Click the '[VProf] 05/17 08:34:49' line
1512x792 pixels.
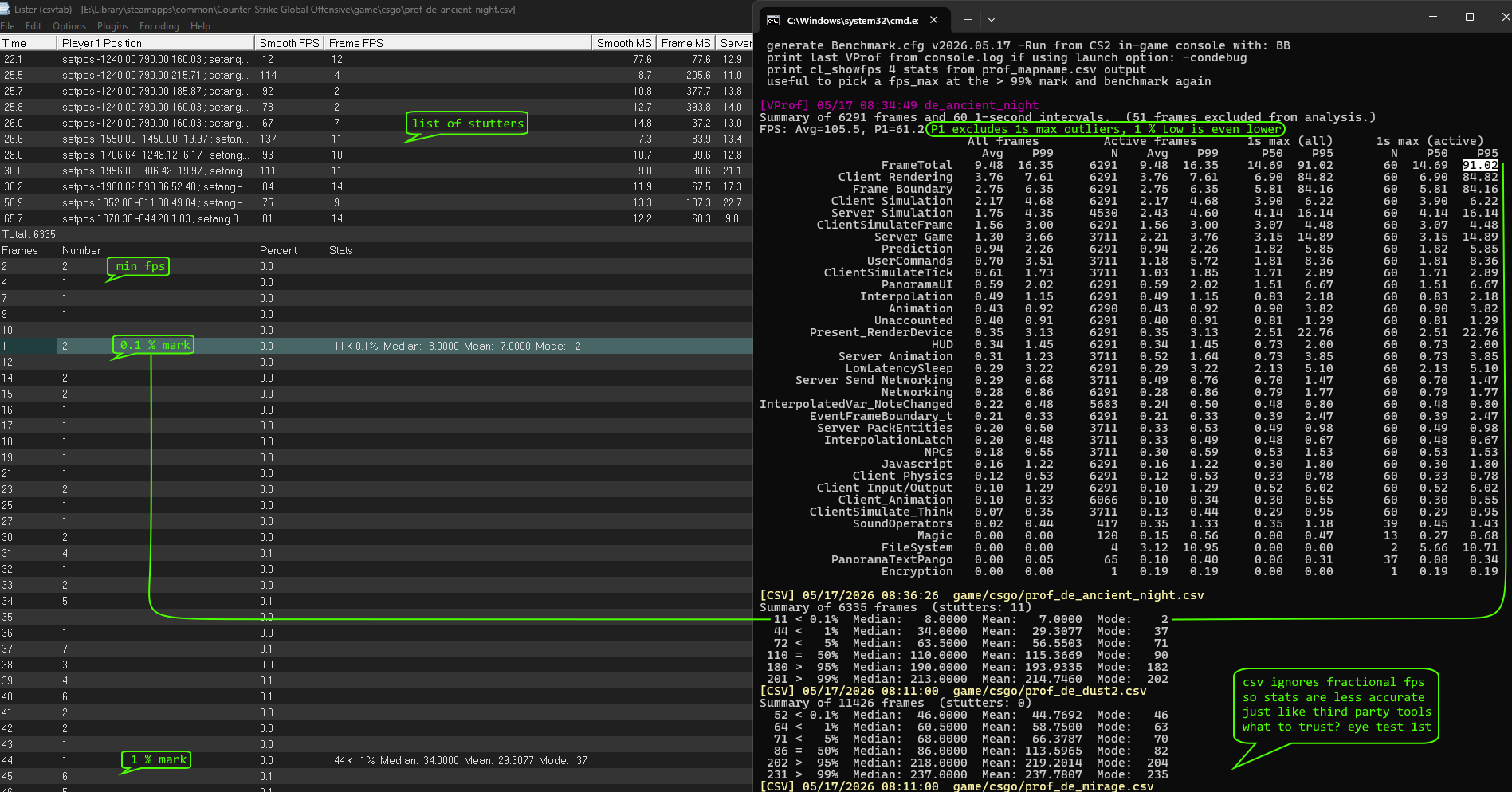coord(899,105)
